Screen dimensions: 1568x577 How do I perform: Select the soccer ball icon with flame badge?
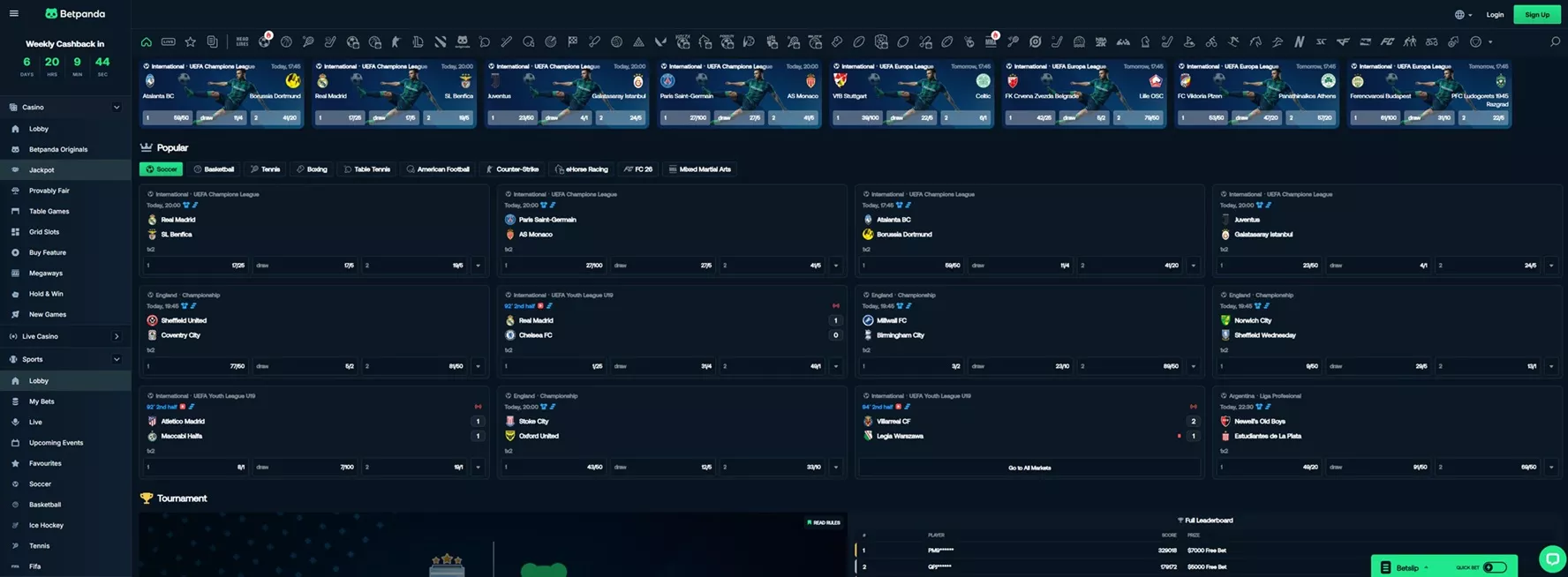(264, 41)
